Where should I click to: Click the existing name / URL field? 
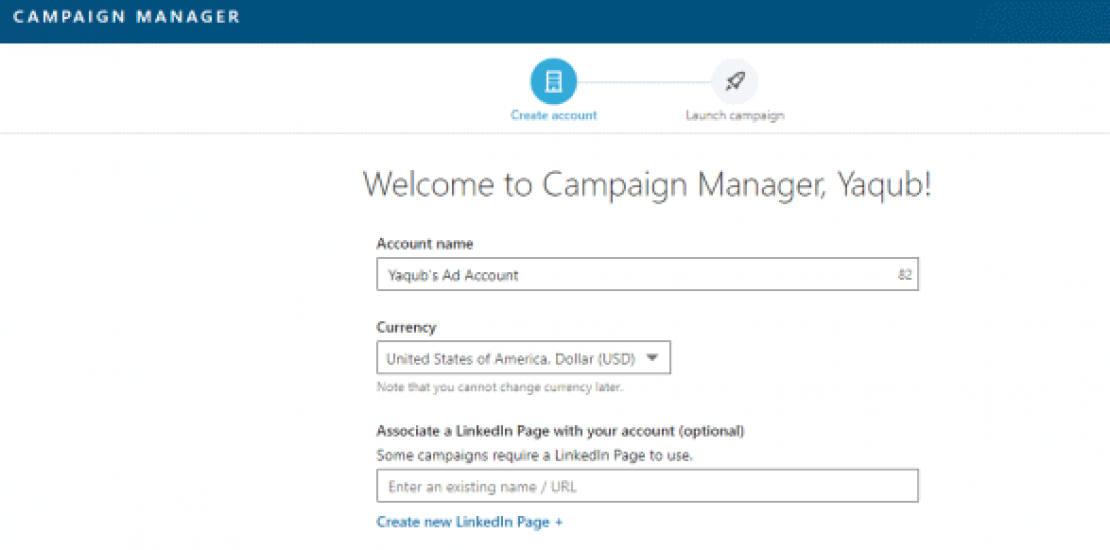coord(646,487)
